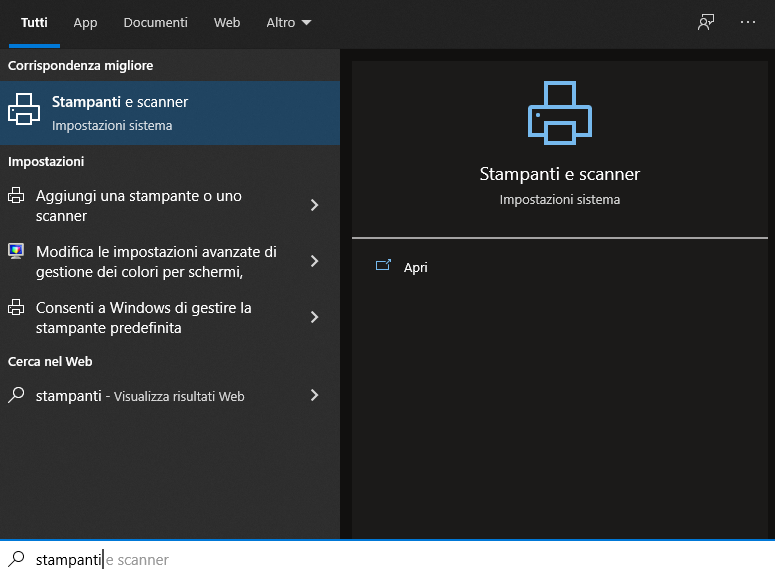This screenshot has height=576, width=775.
Task: Click the color monitor icon for gestione colori
Action: point(16,251)
